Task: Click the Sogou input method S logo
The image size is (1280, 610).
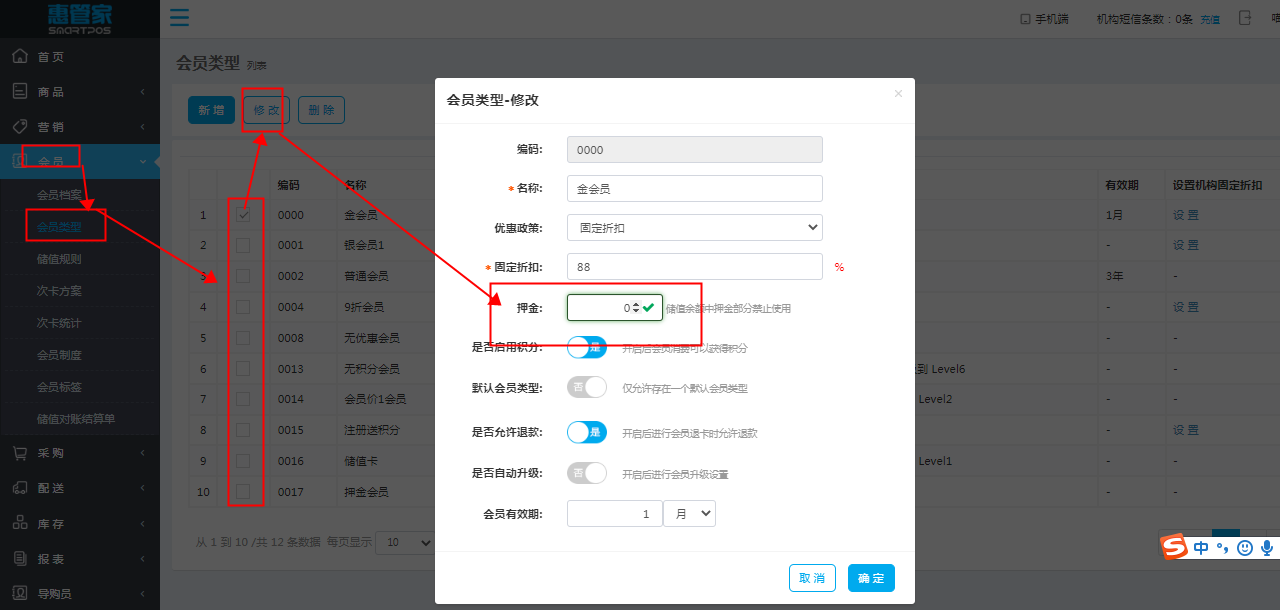Action: [1173, 547]
